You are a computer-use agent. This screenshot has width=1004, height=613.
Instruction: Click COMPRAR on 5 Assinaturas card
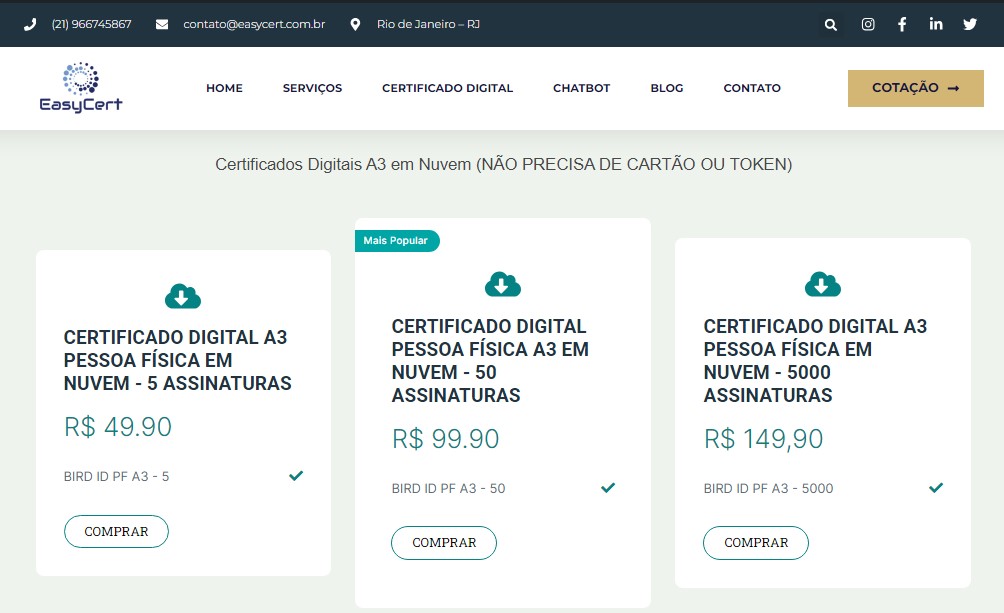click(116, 532)
